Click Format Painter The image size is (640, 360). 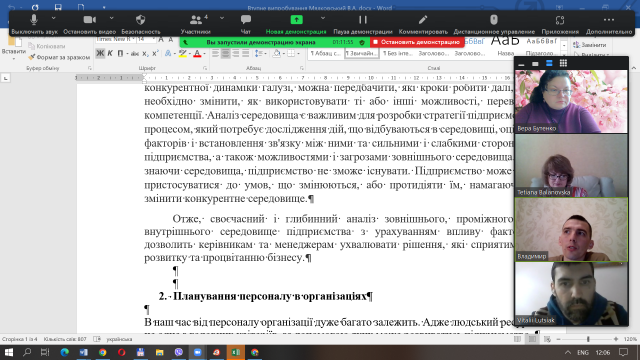[59, 57]
